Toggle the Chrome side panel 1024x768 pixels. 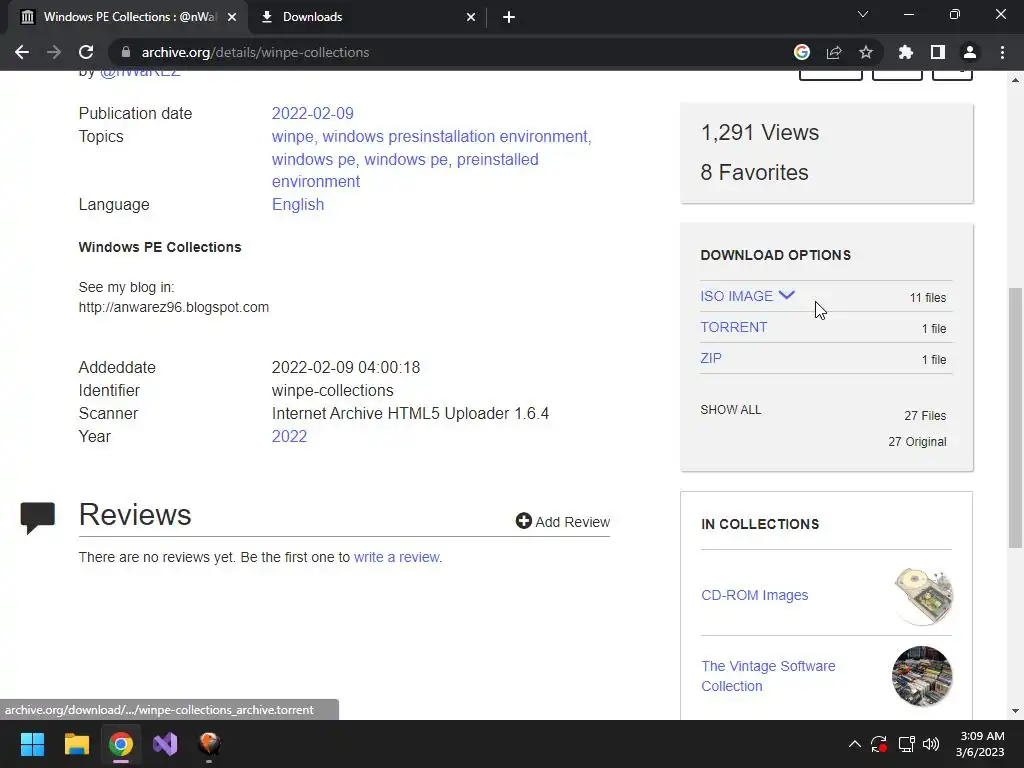coord(938,52)
